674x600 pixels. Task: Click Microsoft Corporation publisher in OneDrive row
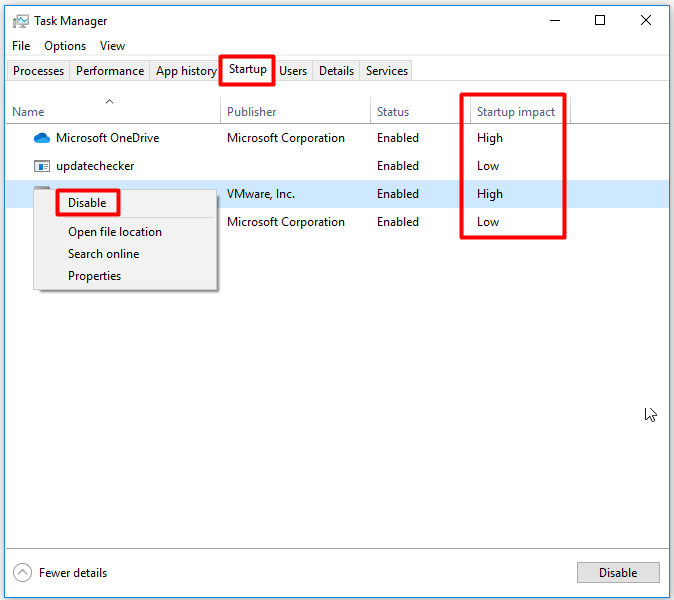point(286,138)
